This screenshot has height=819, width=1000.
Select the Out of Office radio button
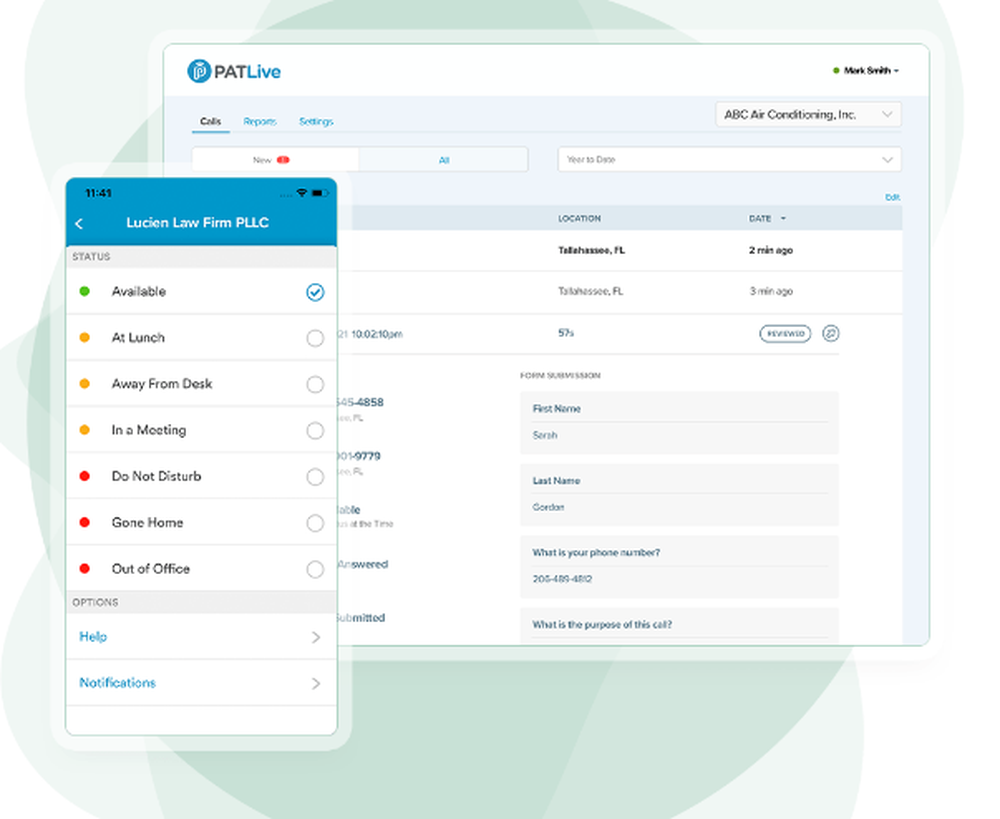(x=315, y=569)
